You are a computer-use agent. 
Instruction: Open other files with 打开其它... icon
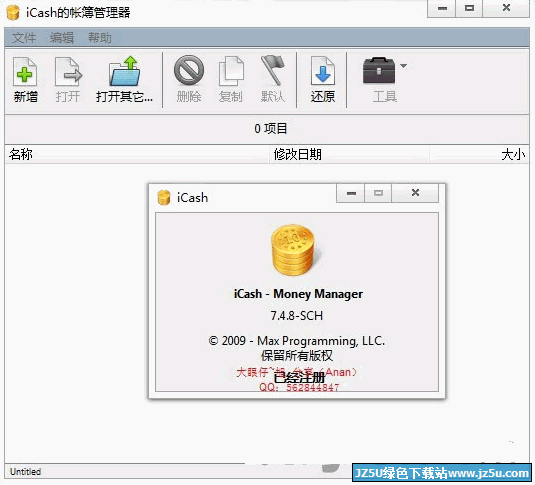click(x=124, y=71)
